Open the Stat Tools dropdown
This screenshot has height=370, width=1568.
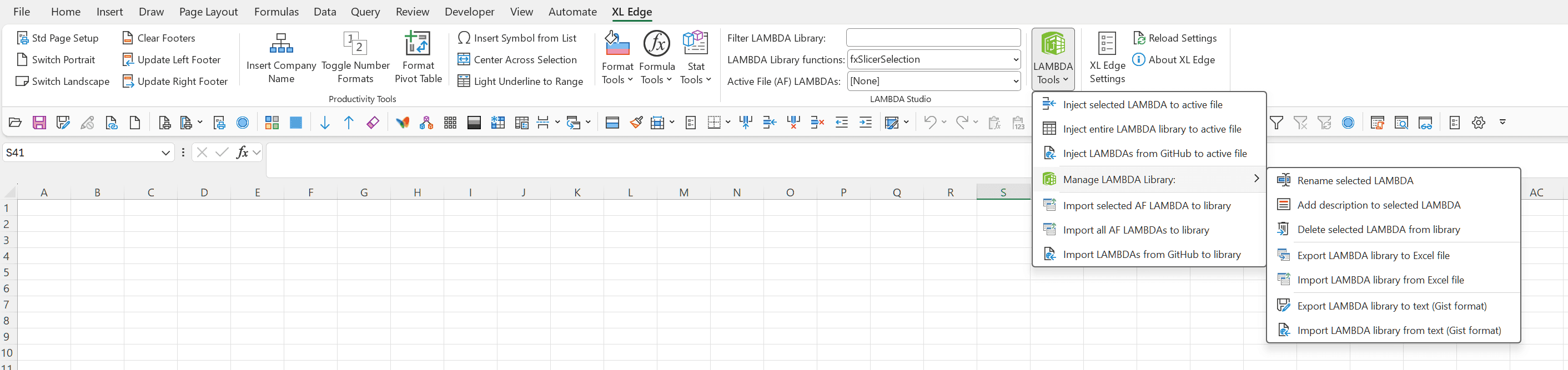coord(696,58)
